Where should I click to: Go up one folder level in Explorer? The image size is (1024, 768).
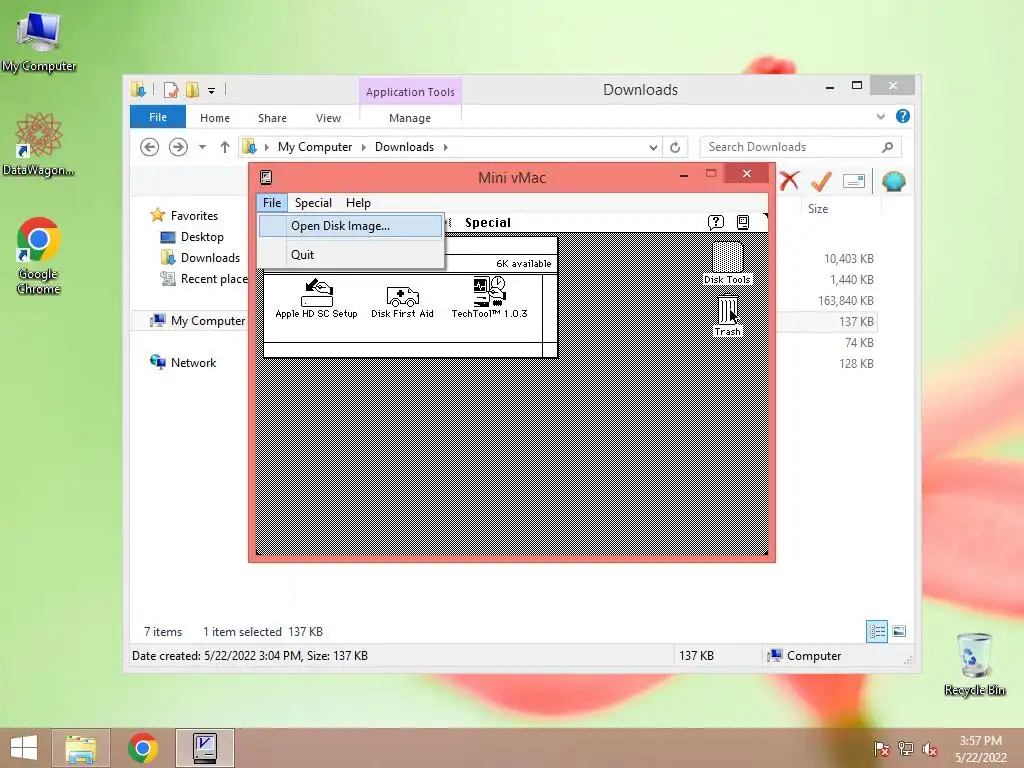(225, 147)
